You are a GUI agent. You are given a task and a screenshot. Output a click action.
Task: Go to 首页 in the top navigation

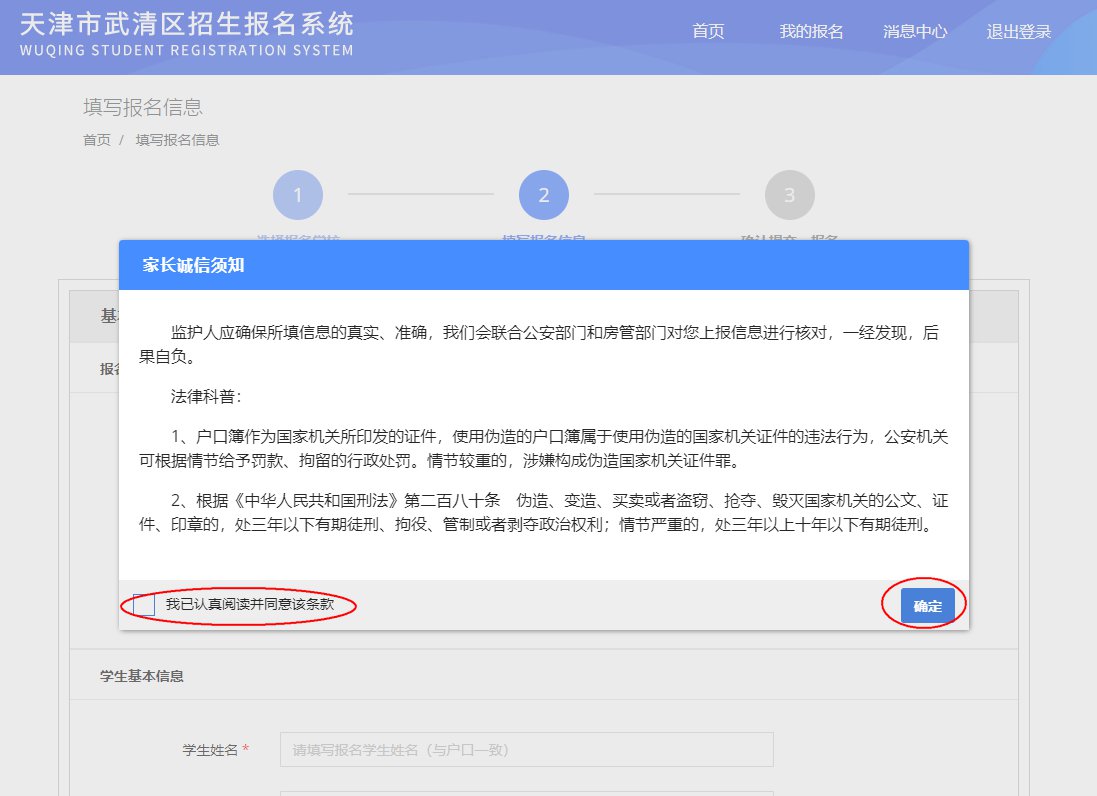coord(708,32)
